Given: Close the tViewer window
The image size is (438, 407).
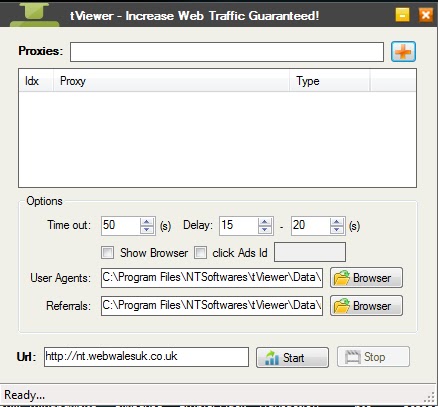Looking at the screenshot, I should click(x=426, y=15).
